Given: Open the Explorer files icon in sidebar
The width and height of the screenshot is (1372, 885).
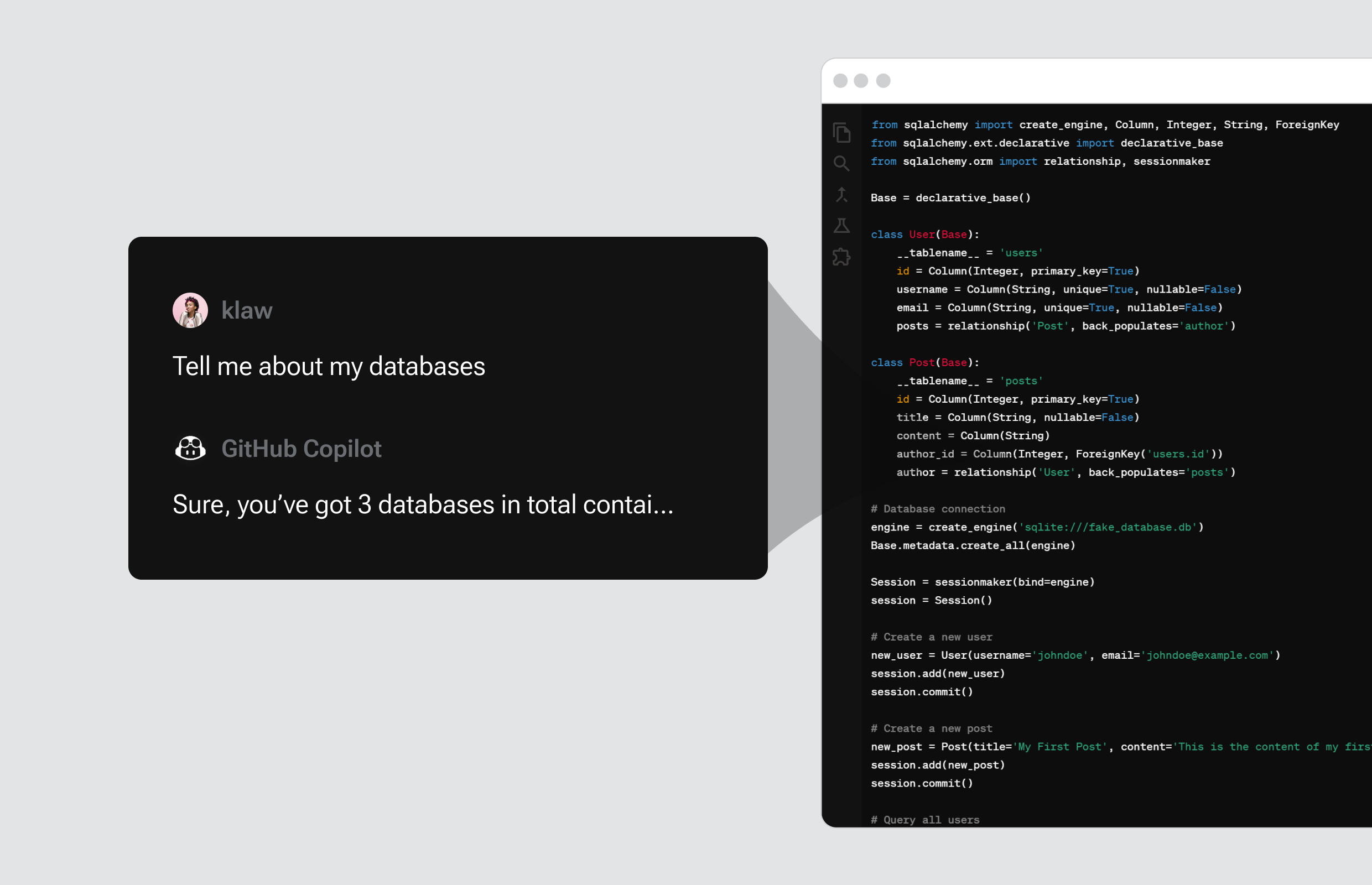Looking at the screenshot, I should click(841, 133).
